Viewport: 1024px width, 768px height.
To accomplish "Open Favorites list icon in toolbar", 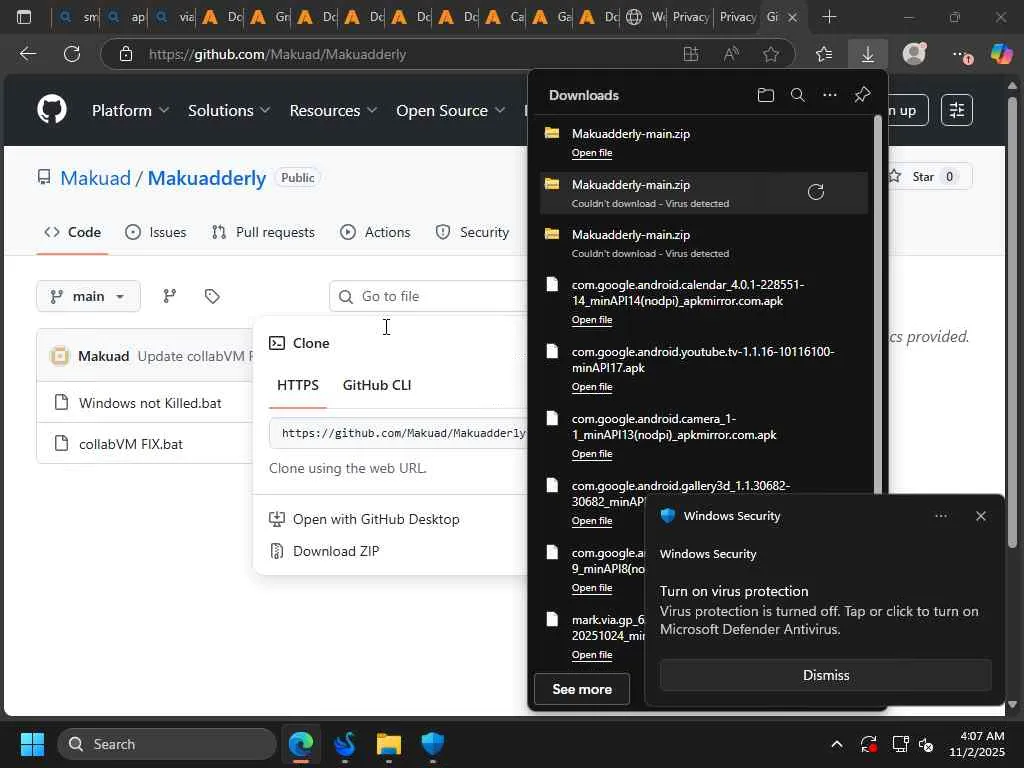I will click(824, 54).
